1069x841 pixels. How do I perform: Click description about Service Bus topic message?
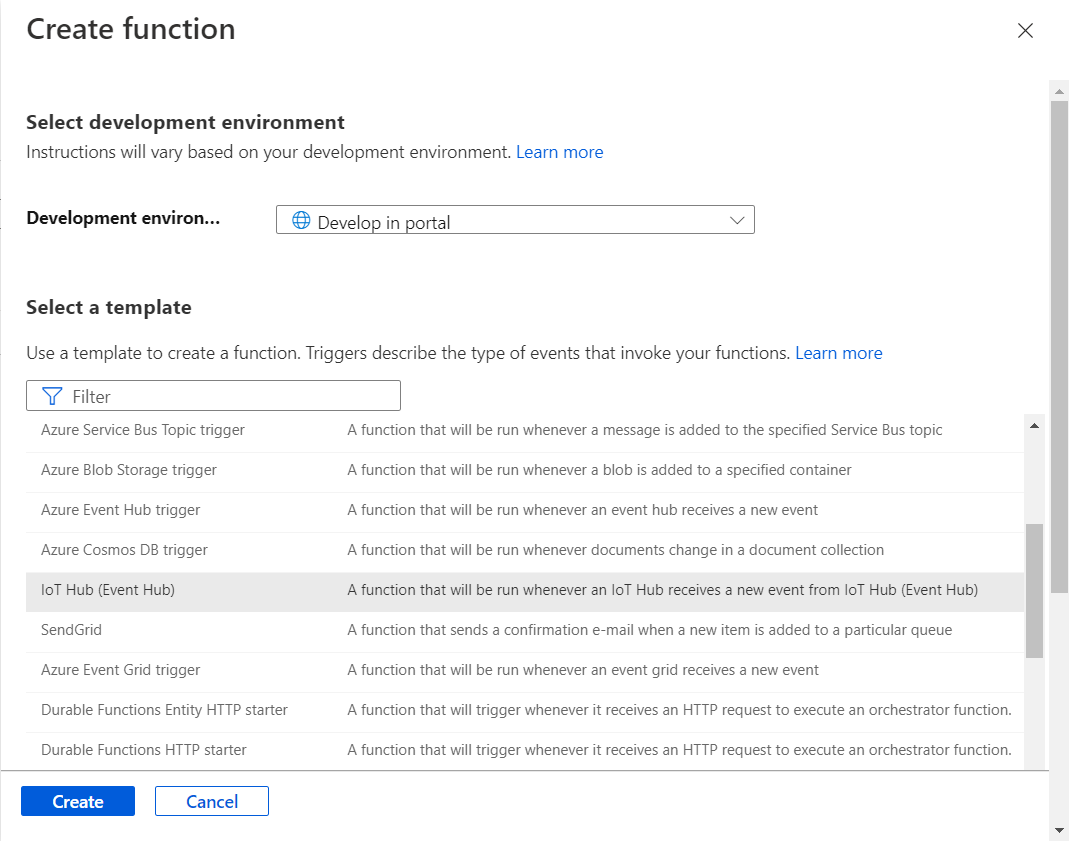pos(645,430)
